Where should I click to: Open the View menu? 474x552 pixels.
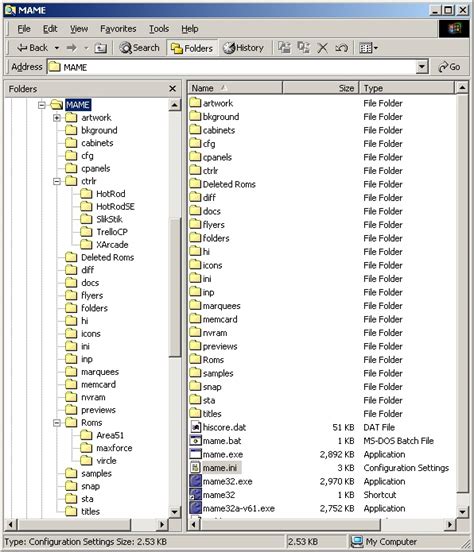point(79,29)
